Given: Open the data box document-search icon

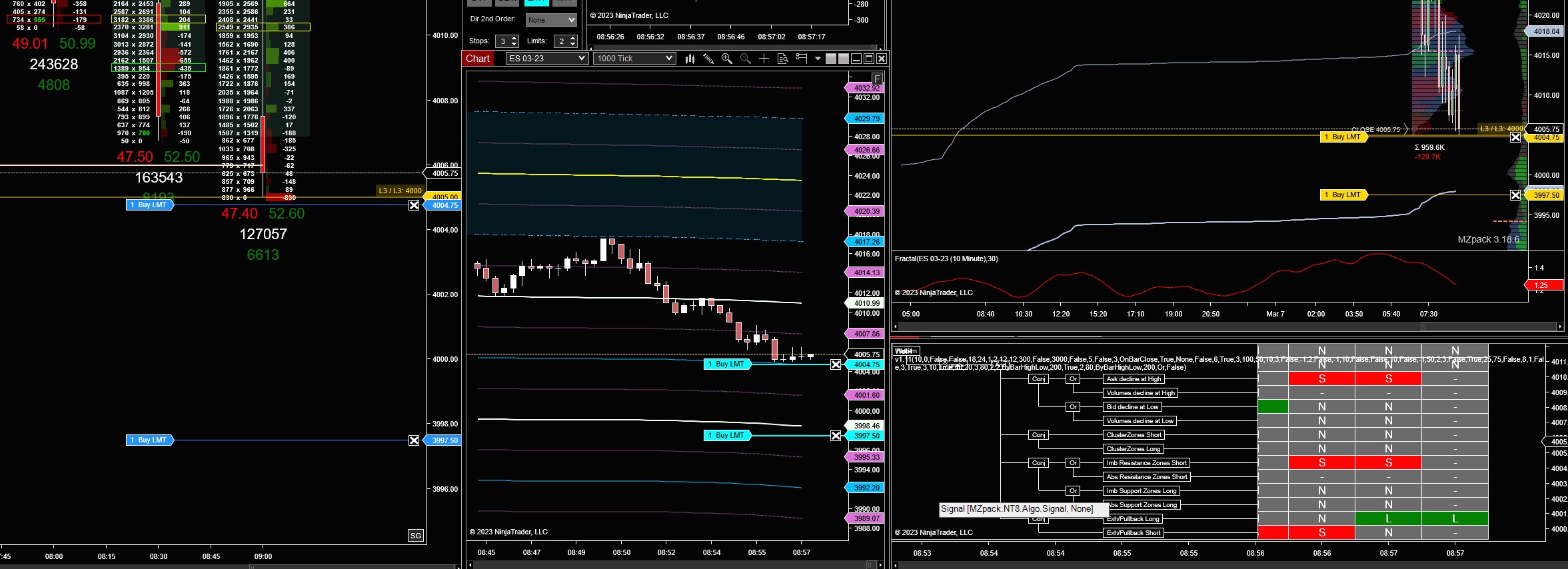Looking at the screenshot, I should coord(783,59).
